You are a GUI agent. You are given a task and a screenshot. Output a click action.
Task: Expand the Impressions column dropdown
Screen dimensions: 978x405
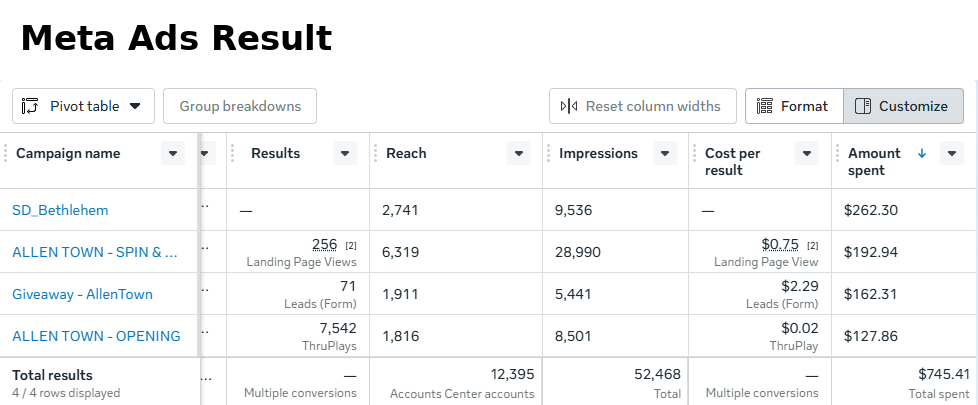coord(665,154)
